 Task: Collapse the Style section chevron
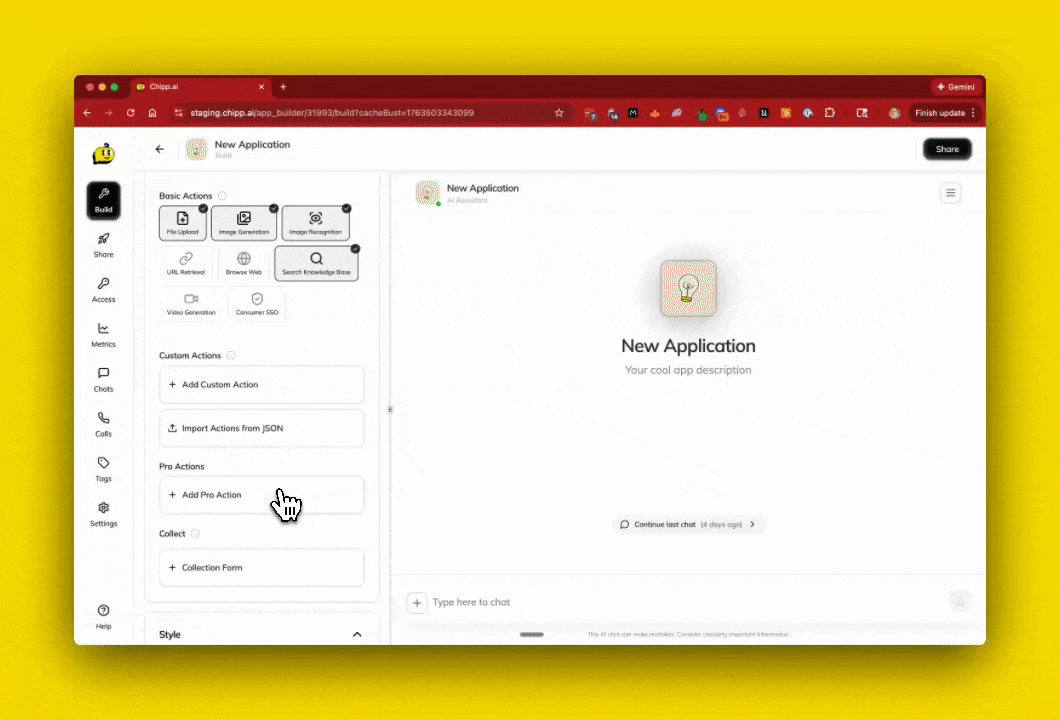point(357,634)
